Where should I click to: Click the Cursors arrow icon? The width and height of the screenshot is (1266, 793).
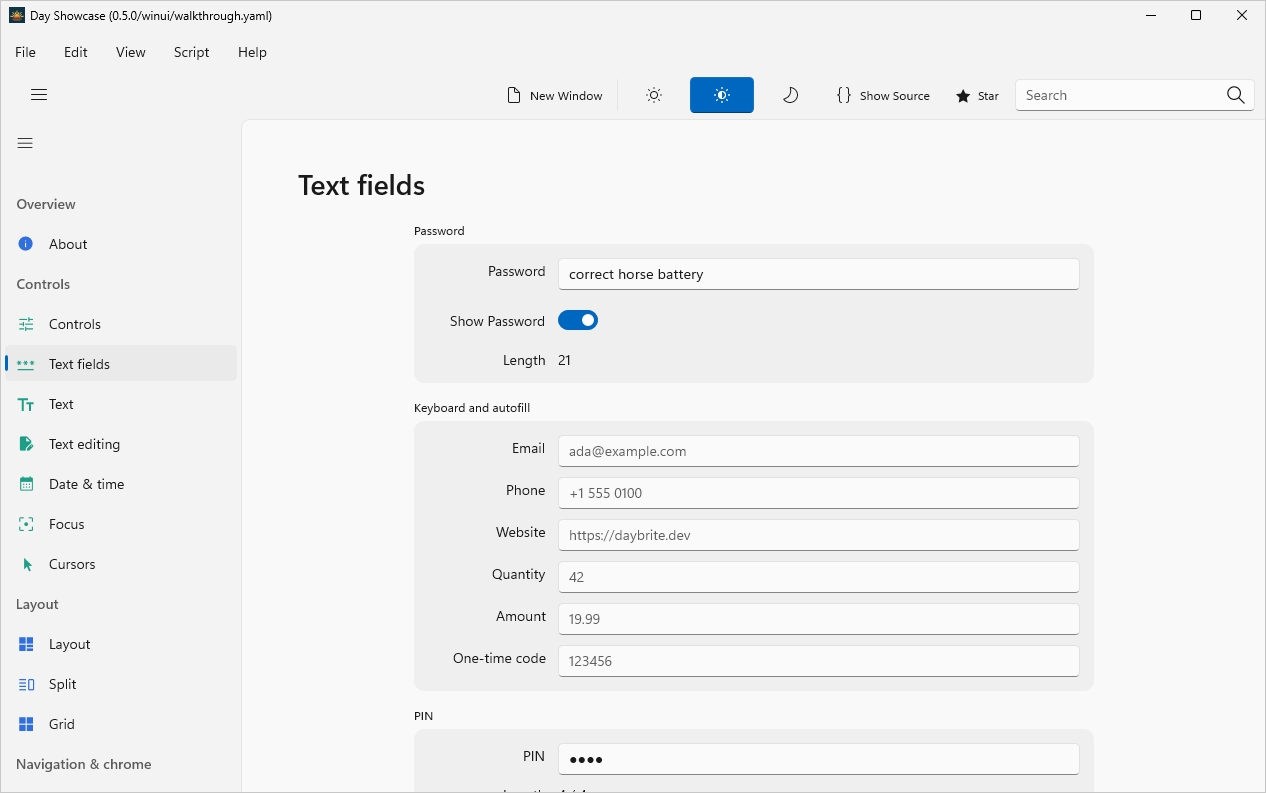[28, 564]
